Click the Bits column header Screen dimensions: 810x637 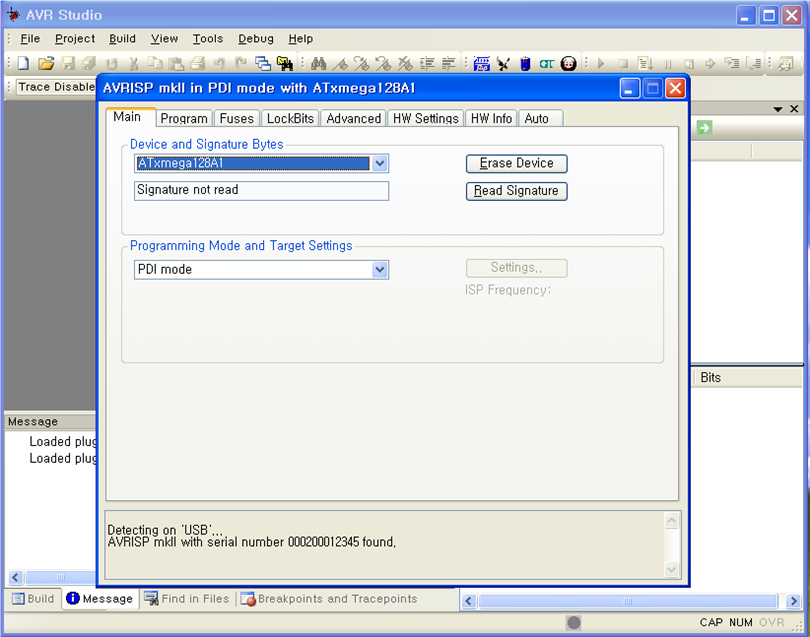(746, 378)
